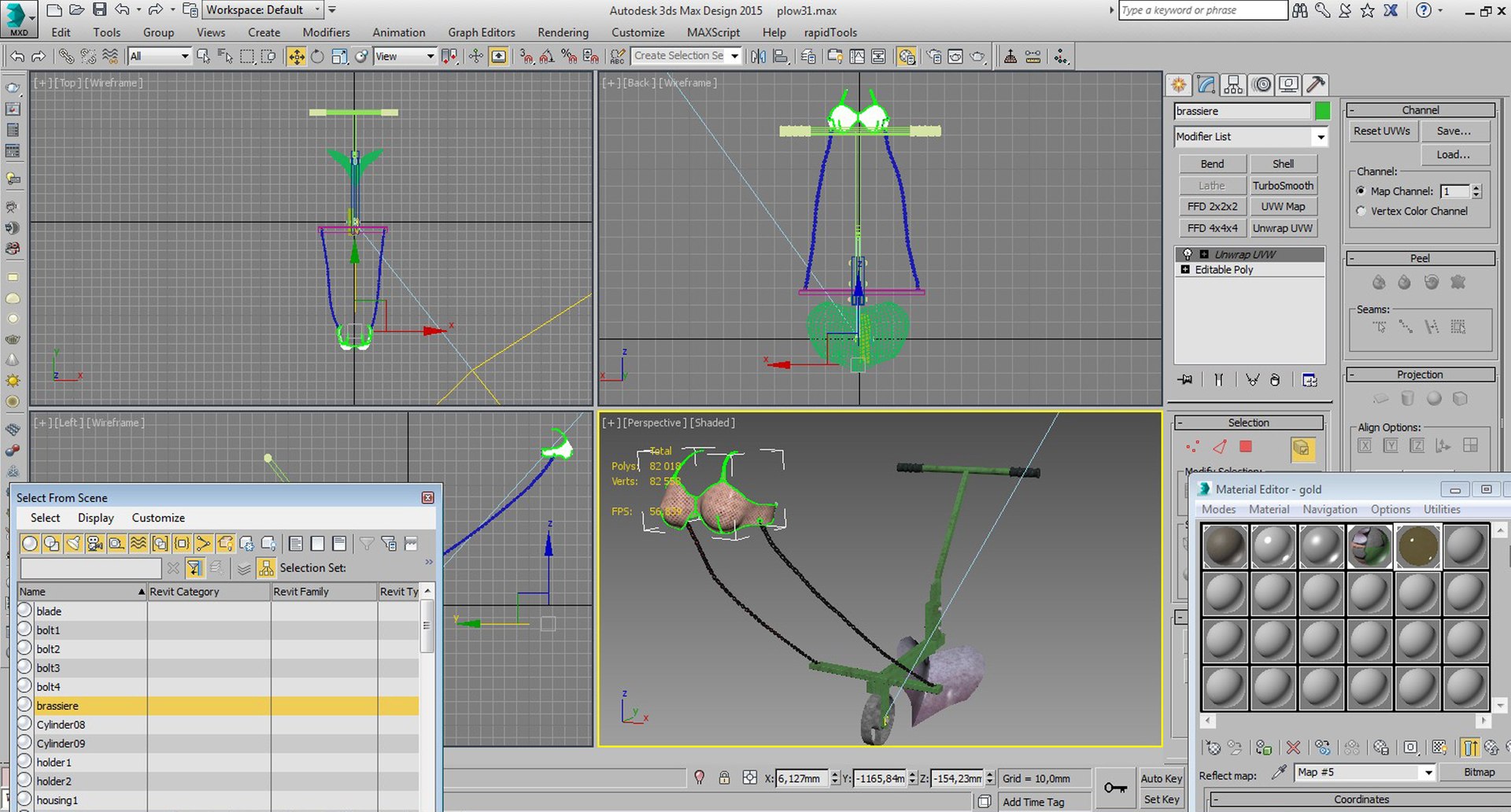The height and width of the screenshot is (812, 1511).
Task: Click Configure Modifier Sets icon
Action: [x=1310, y=380]
